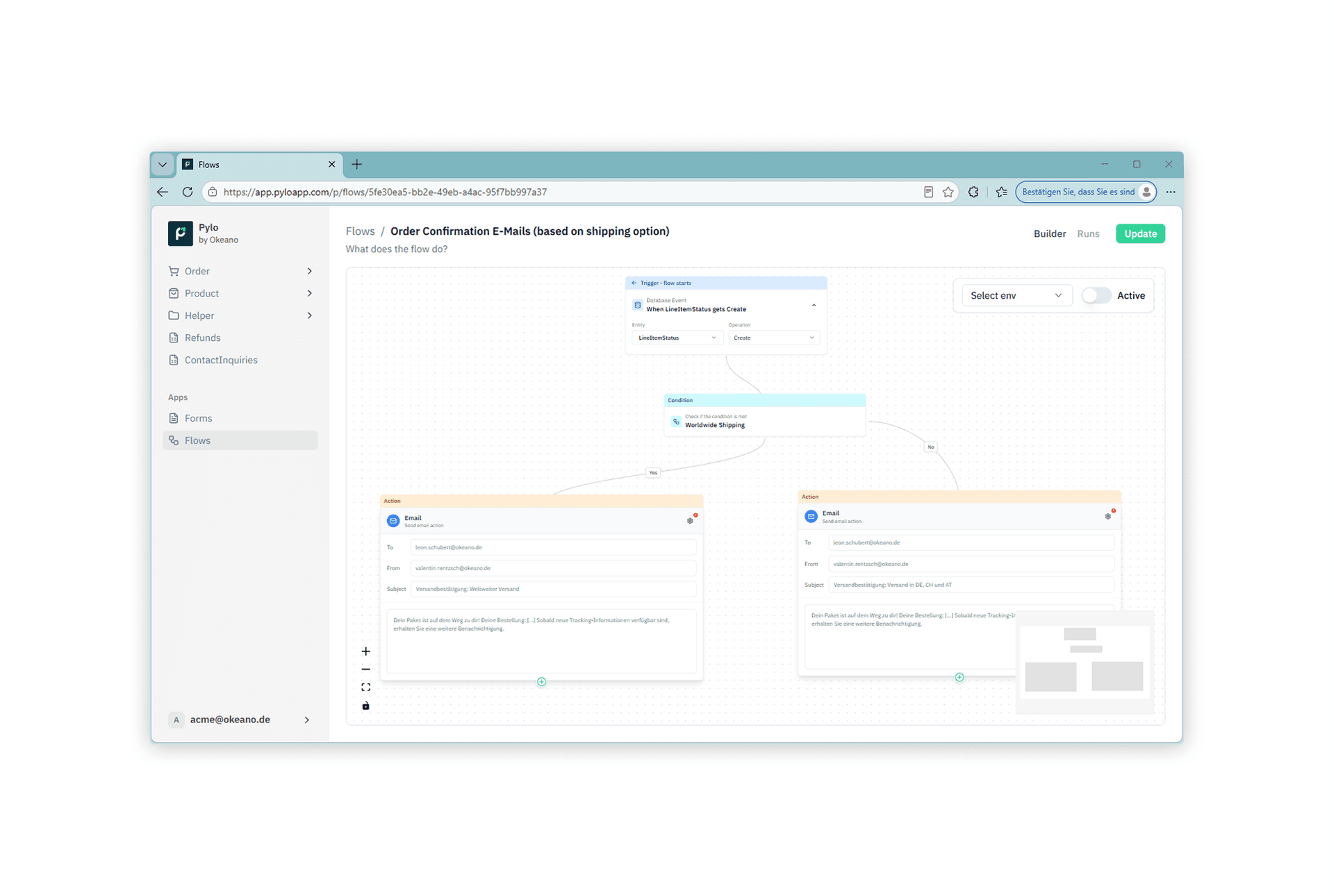Viewport: 1334px width, 896px height.
Task: Switch to the Runs tab
Action: point(1088,233)
